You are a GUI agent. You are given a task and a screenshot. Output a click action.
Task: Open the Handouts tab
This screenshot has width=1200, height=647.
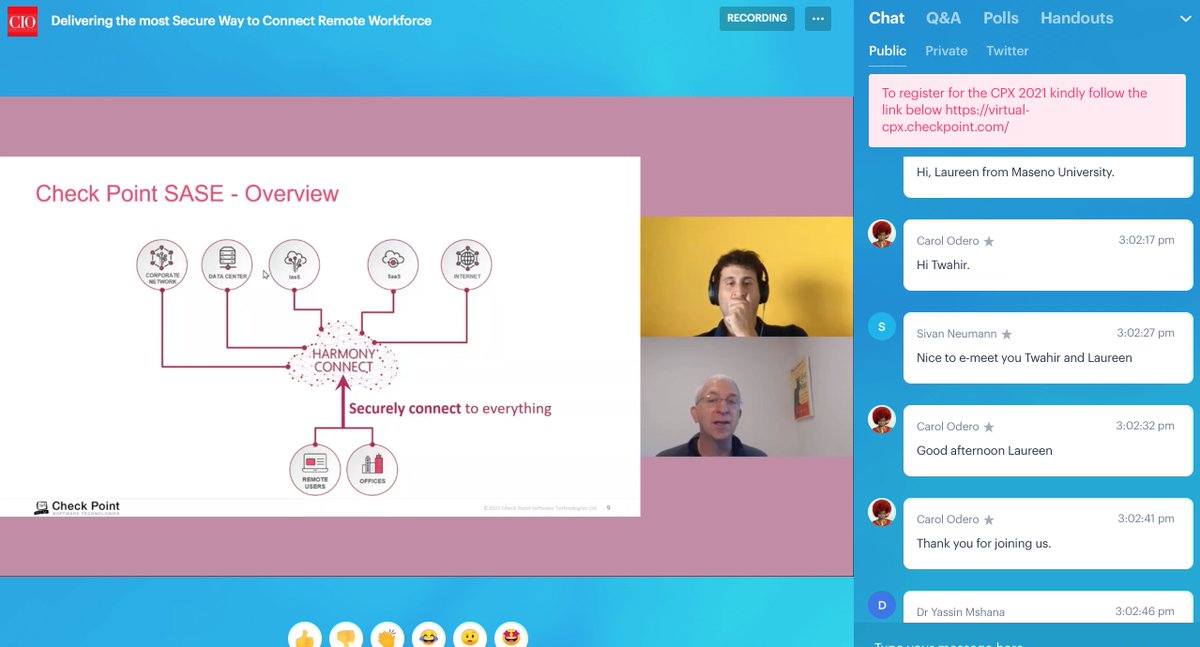tap(1077, 18)
